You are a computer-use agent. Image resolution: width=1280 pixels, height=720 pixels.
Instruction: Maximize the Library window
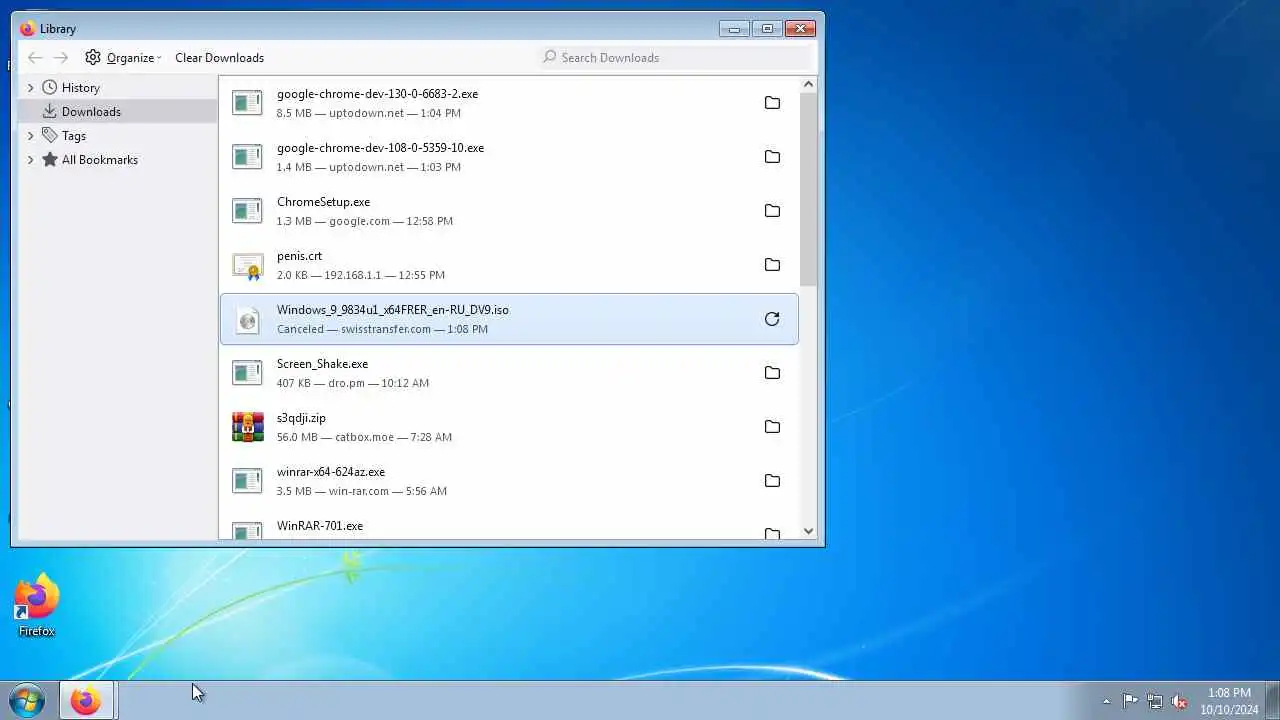[767, 28]
